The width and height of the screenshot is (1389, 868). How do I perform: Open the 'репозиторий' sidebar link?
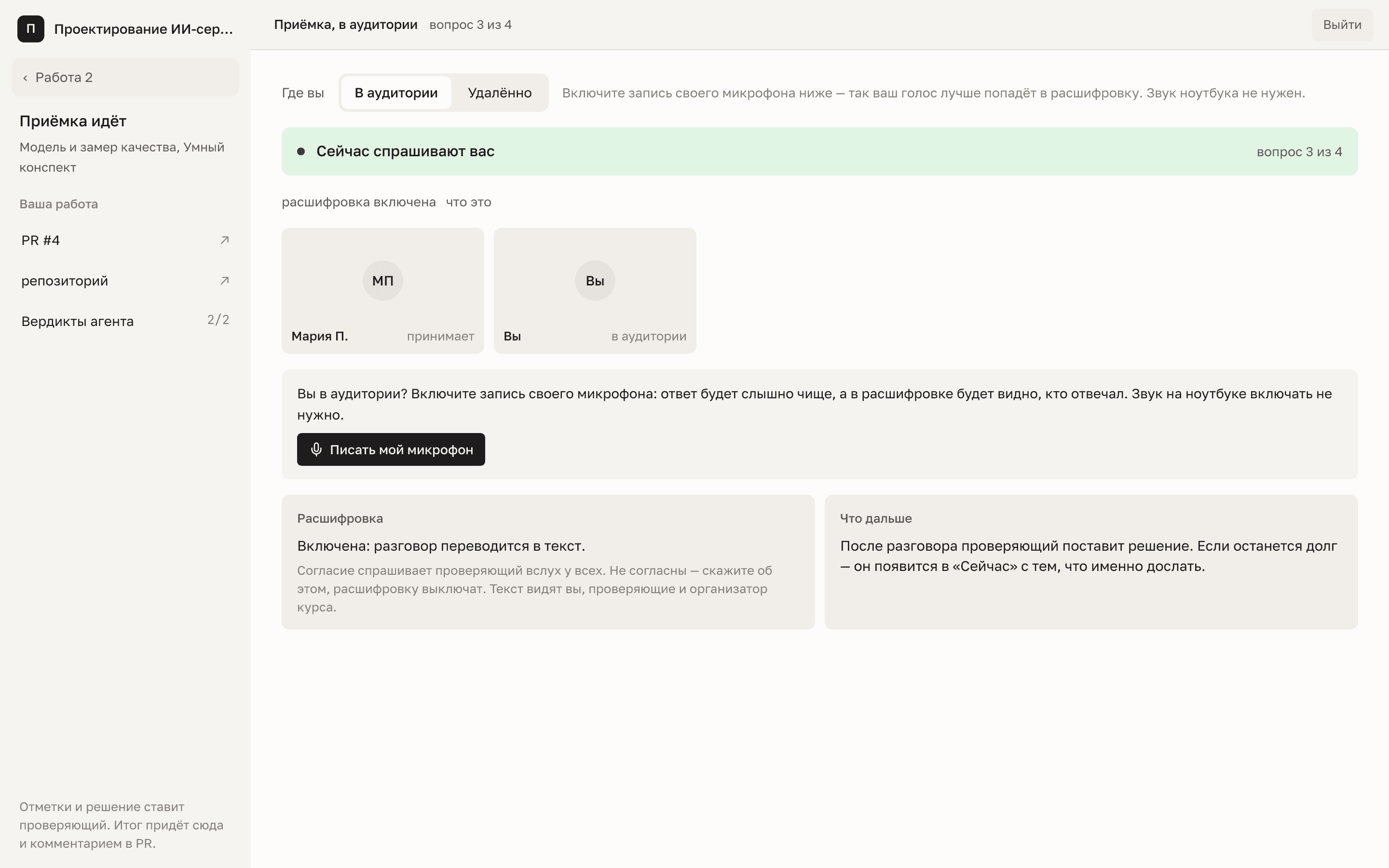pyautogui.click(x=125, y=281)
